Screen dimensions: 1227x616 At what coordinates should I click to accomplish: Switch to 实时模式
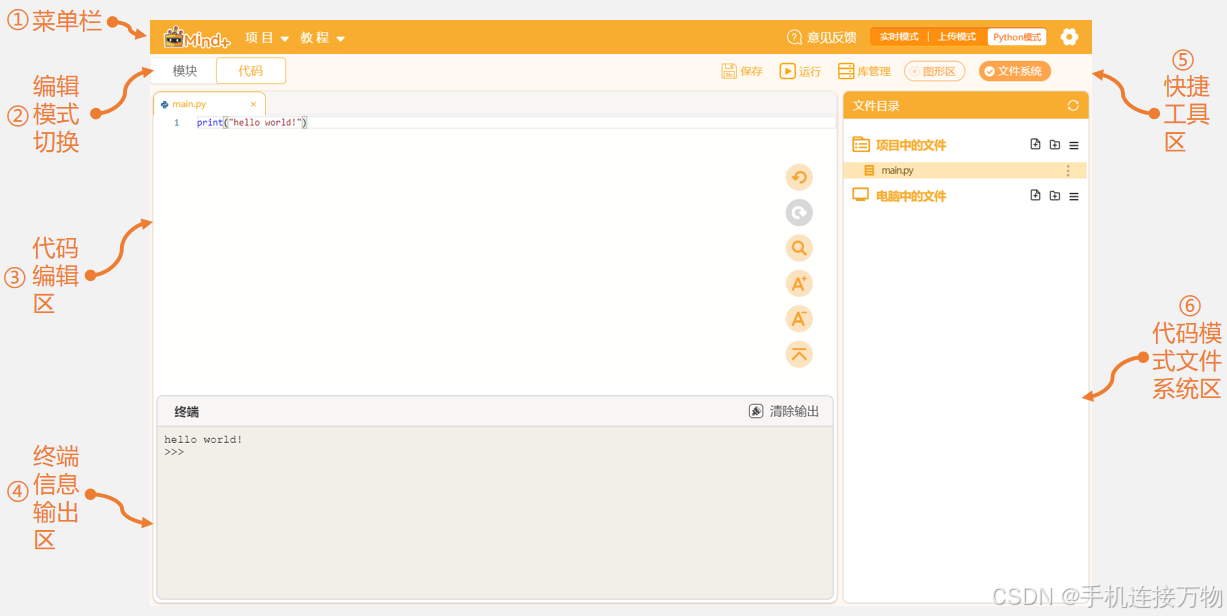coord(899,37)
